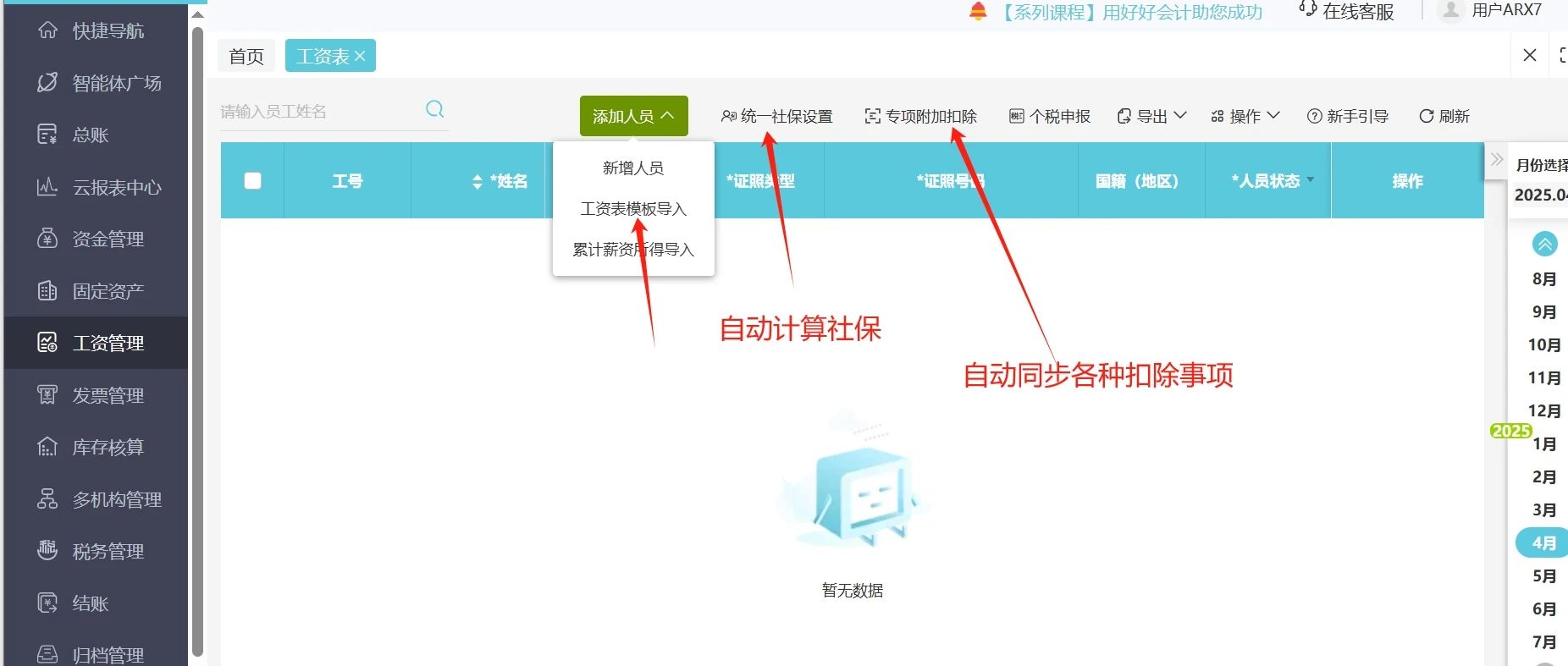Click the 库存核算 warehouse icon
Viewport: 1568px width, 666px height.
pyautogui.click(x=47, y=447)
